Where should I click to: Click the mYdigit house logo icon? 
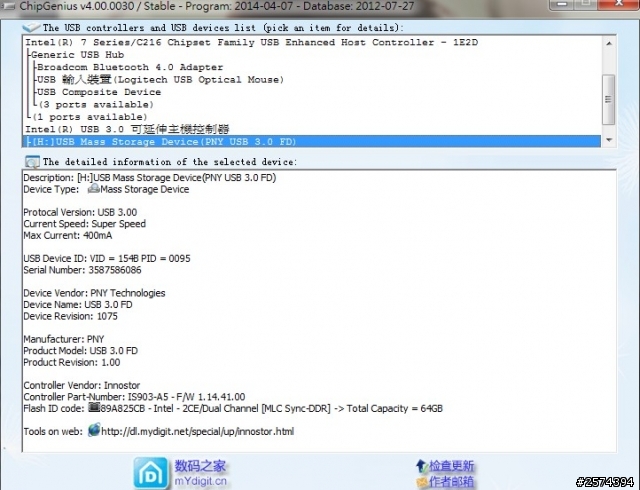click(x=151, y=473)
